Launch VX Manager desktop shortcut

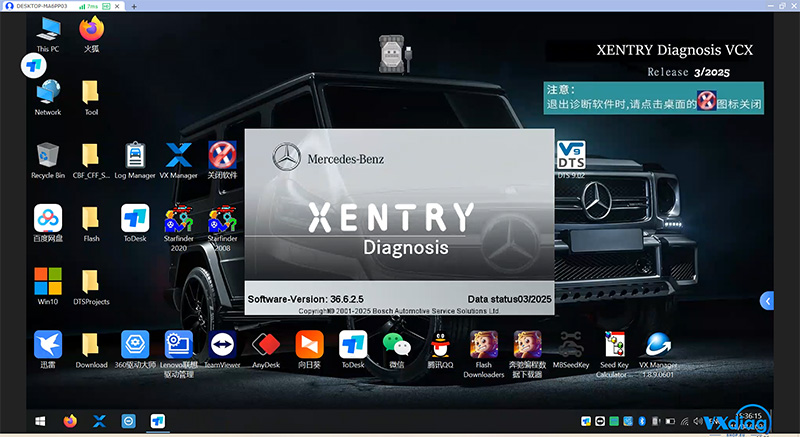point(179,160)
